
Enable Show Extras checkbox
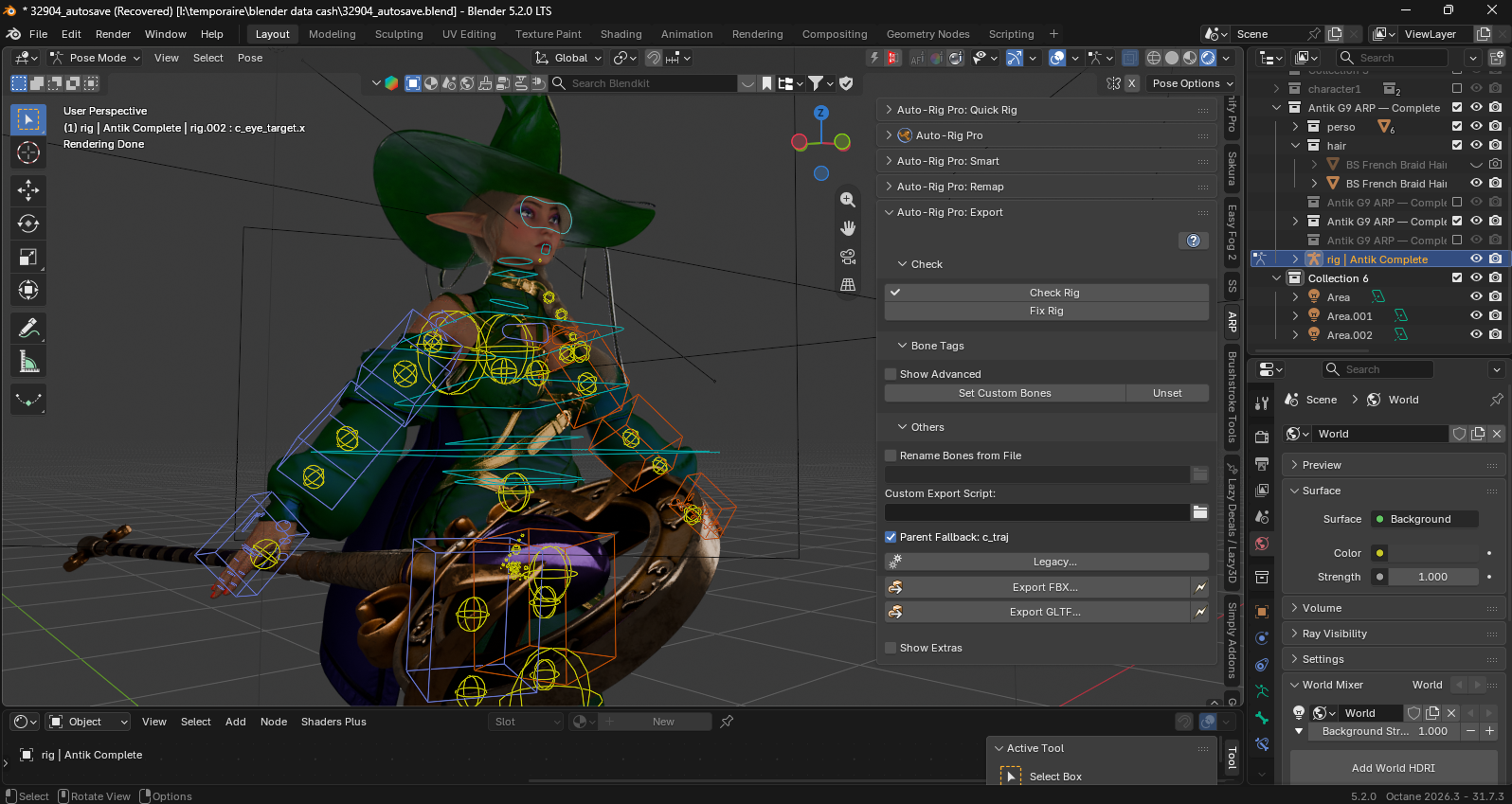pos(891,648)
